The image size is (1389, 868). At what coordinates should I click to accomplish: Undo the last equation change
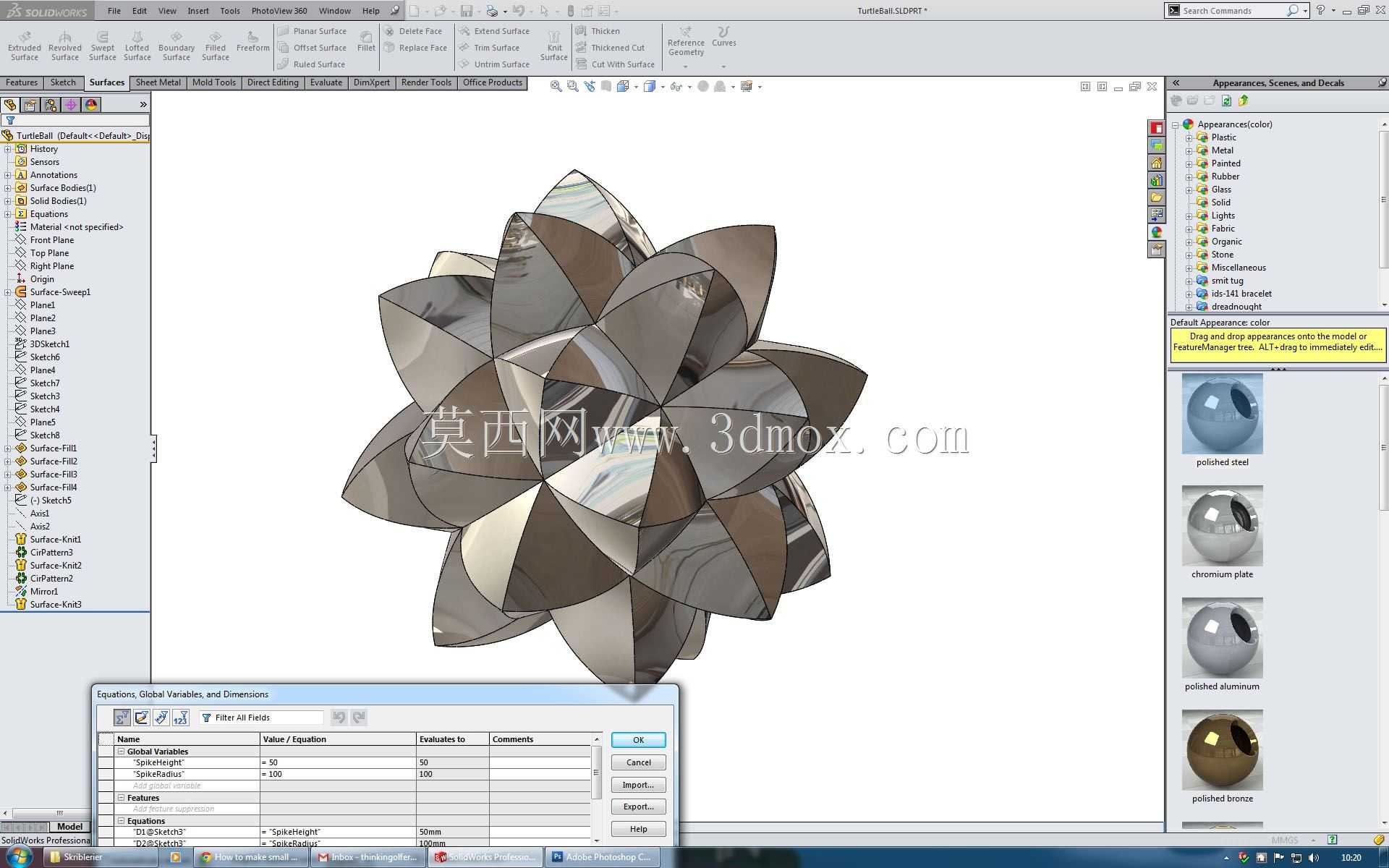339,718
